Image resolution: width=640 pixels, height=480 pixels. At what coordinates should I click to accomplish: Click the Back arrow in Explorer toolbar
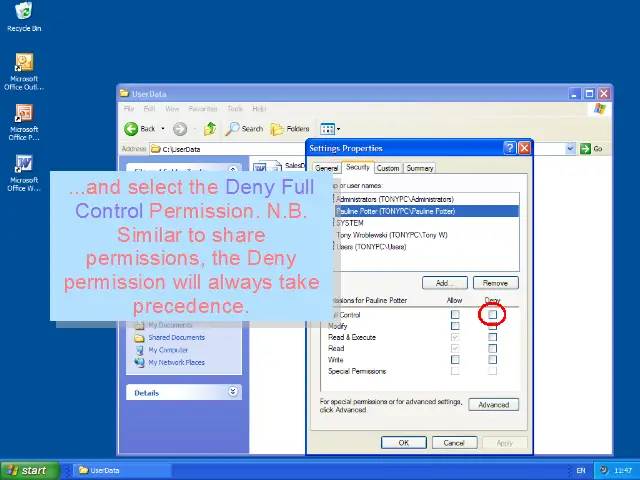(x=139, y=129)
